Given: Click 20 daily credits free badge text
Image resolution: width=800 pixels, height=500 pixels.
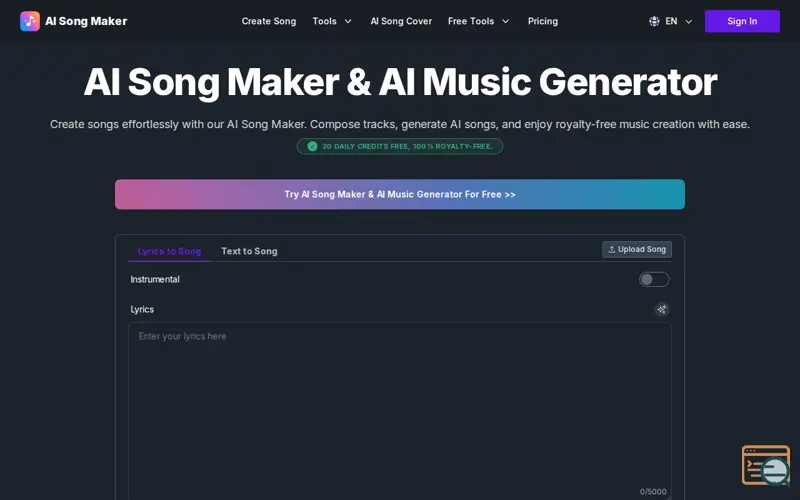Looking at the screenshot, I should [x=407, y=146].
